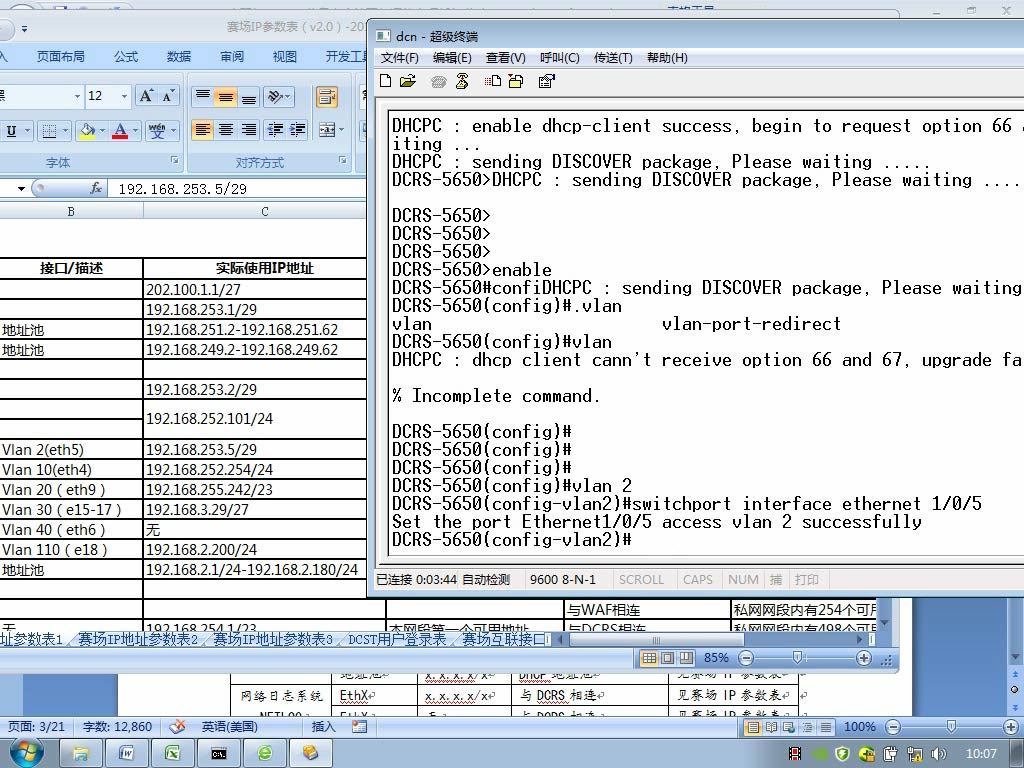Click the Send file icon in HyperTerminal
The width and height of the screenshot is (1024, 768).
pos(493,81)
